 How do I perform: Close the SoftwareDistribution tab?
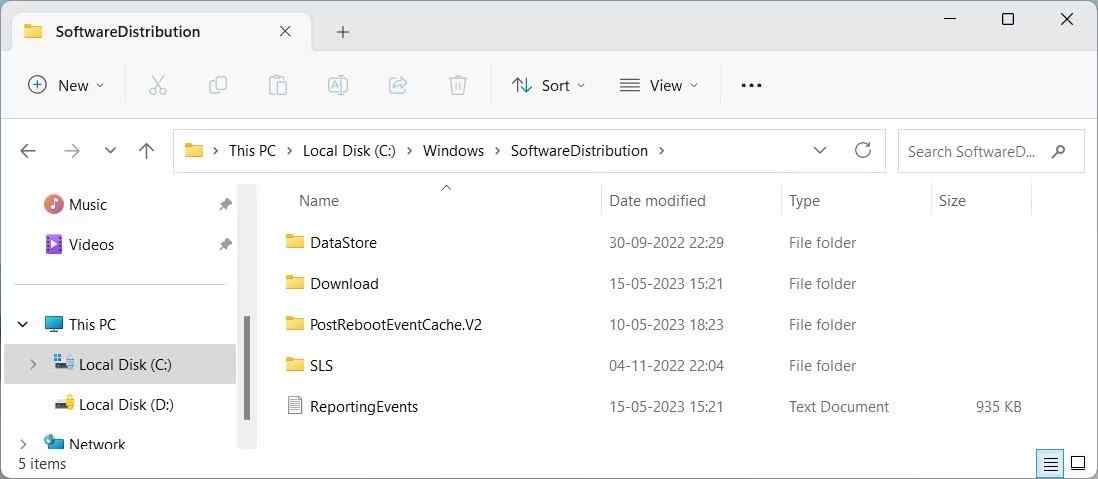pos(285,32)
